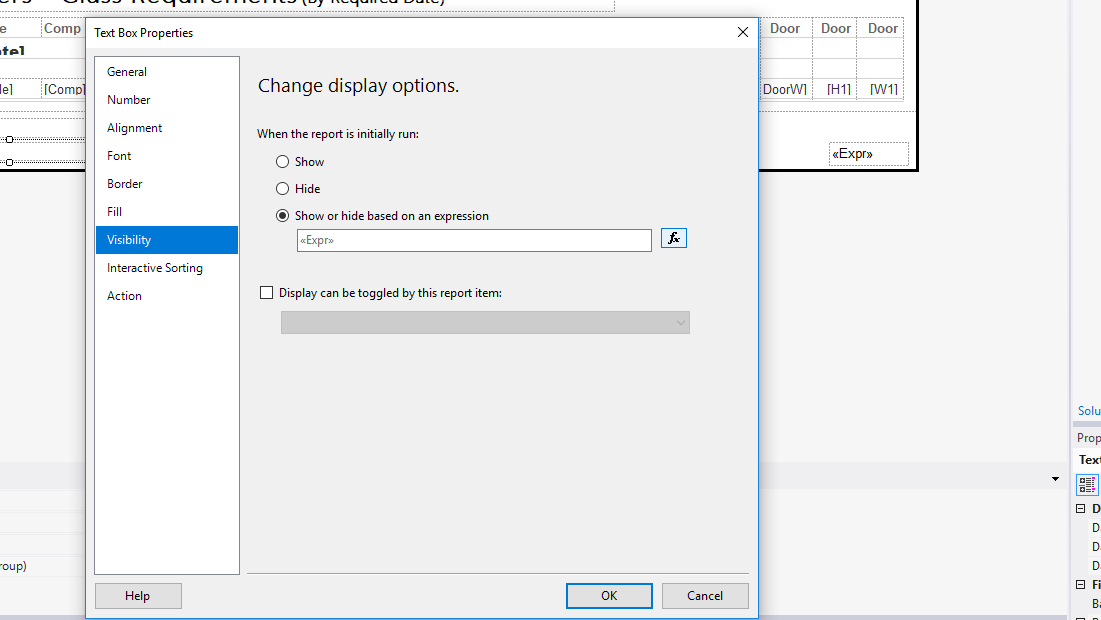Click the grouping pane dropdown arrow

1055,480
